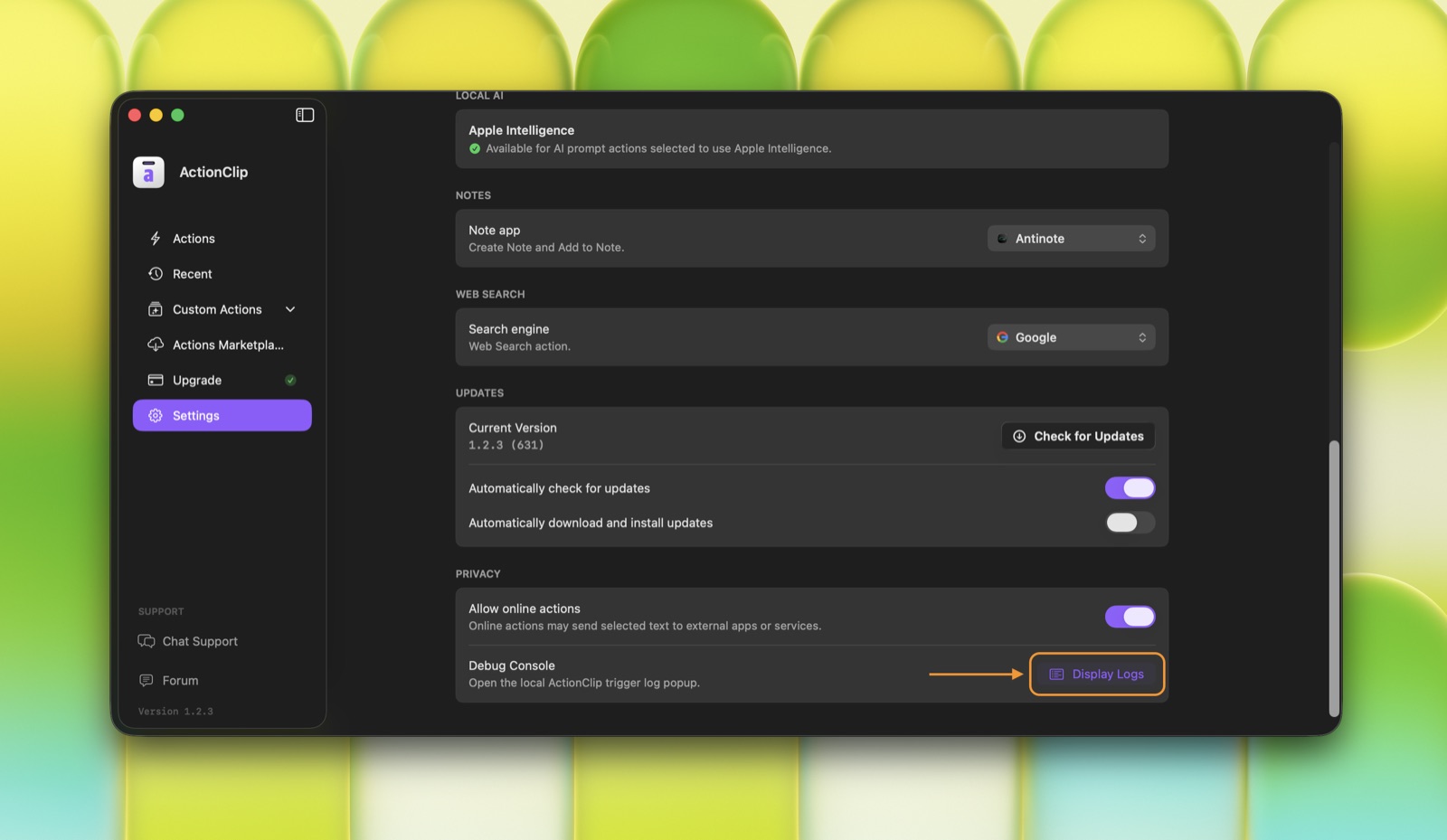Expand the Custom Actions chevron

290,309
